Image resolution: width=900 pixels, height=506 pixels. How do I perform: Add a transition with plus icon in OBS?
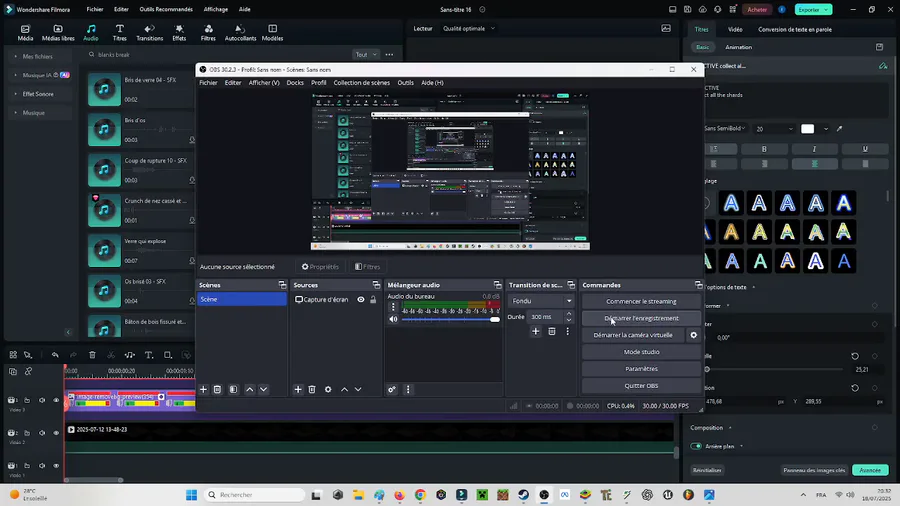pos(536,331)
